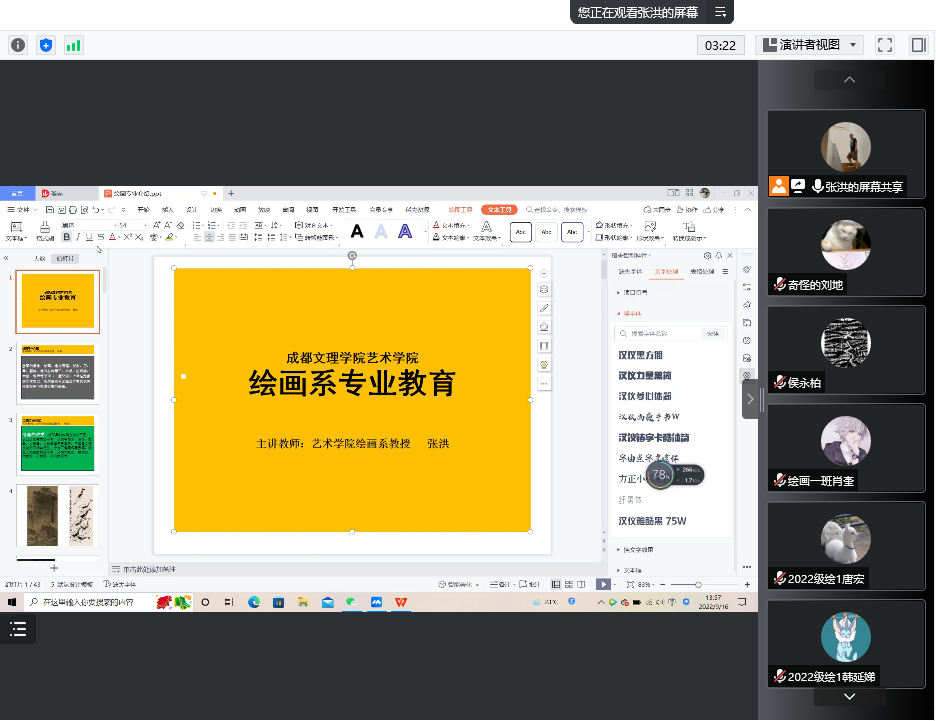Open the 文件 menu

point(21,209)
